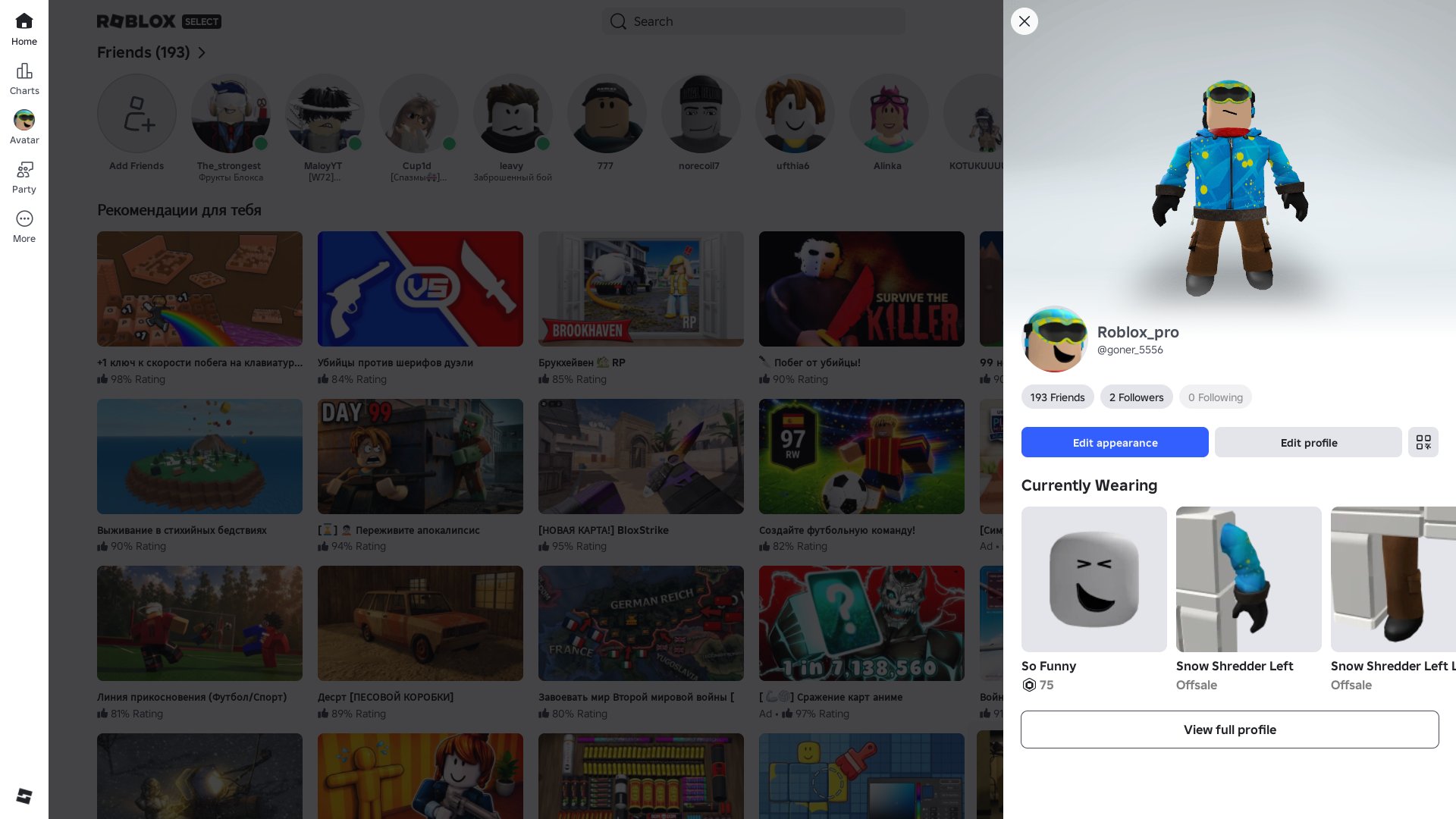Open the natural disaster island game thumbnail
The image size is (1456, 819).
(x=199, y=457)
